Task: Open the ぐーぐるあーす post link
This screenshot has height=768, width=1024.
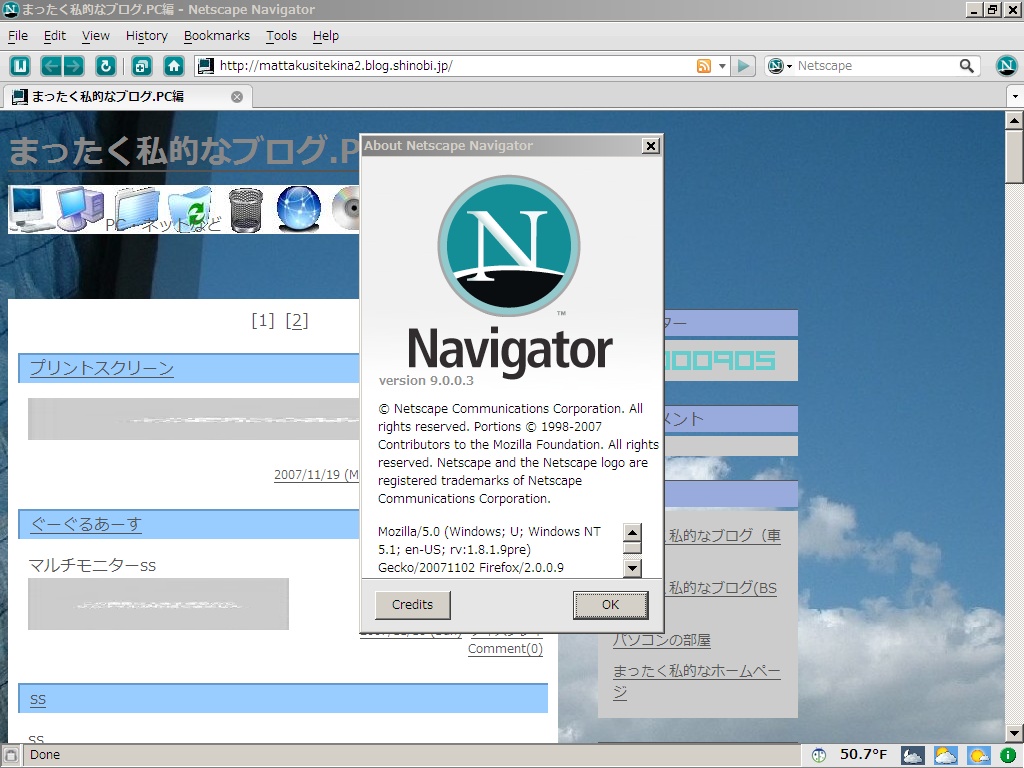Action: tap(86, 524)
